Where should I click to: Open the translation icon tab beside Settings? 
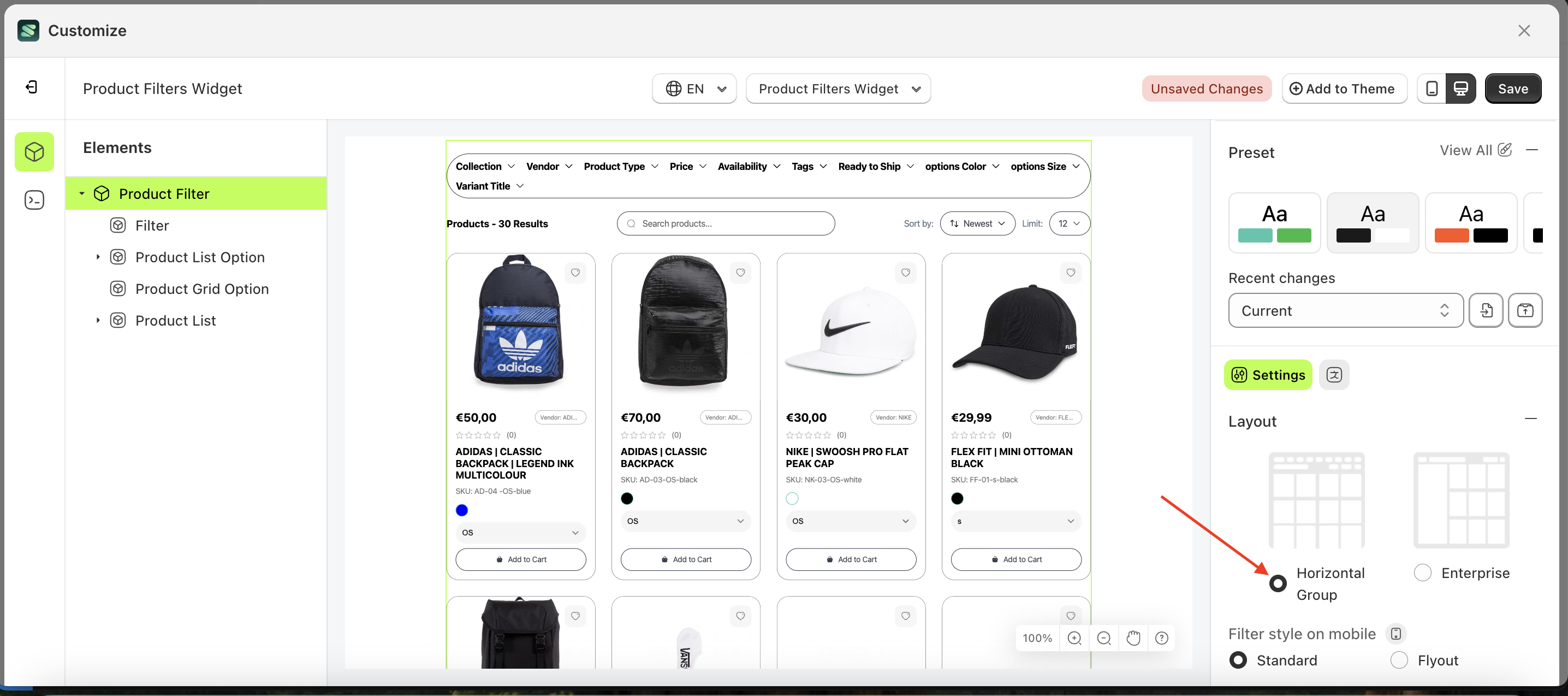(1334, 374)
